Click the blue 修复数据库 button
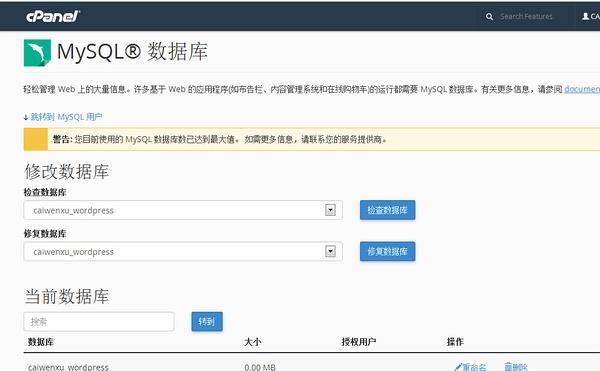Image resolution: width=600 pixels, height=371 pixels. pyautogui.click(x=387, y=251)
